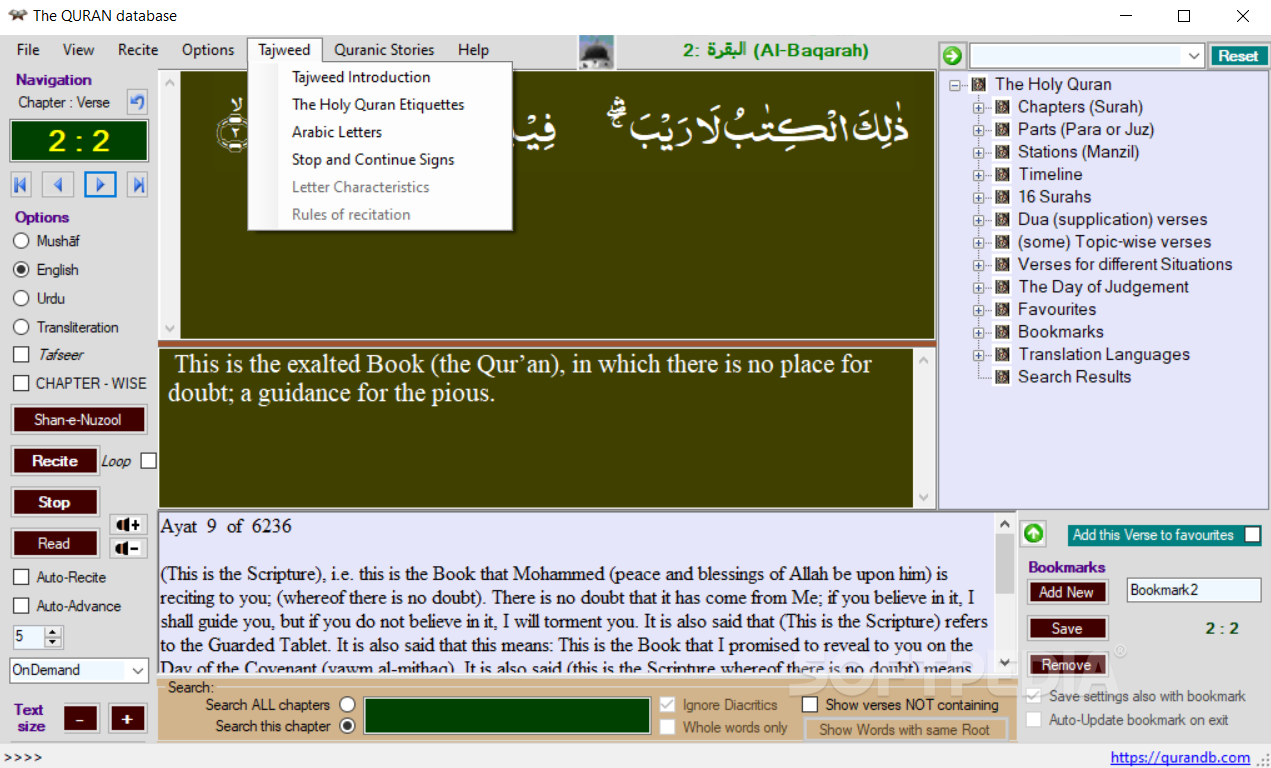Toggle the Loop checkbox
Image resolution: width=1271 pixels, height=768 pixels.
[149, 461]
